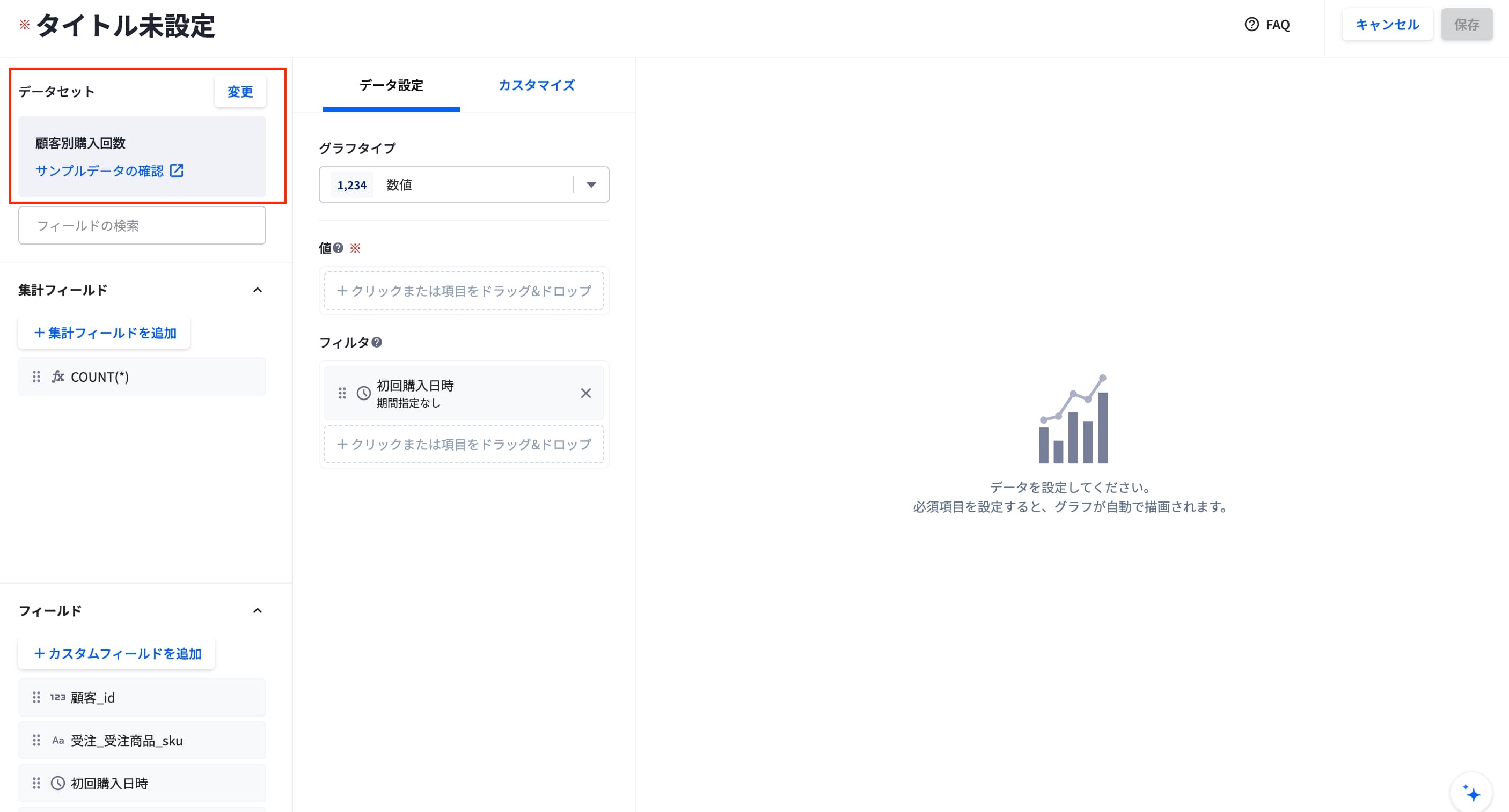Click ＋集計フィールドを追加 button

[x=104, y=333]
